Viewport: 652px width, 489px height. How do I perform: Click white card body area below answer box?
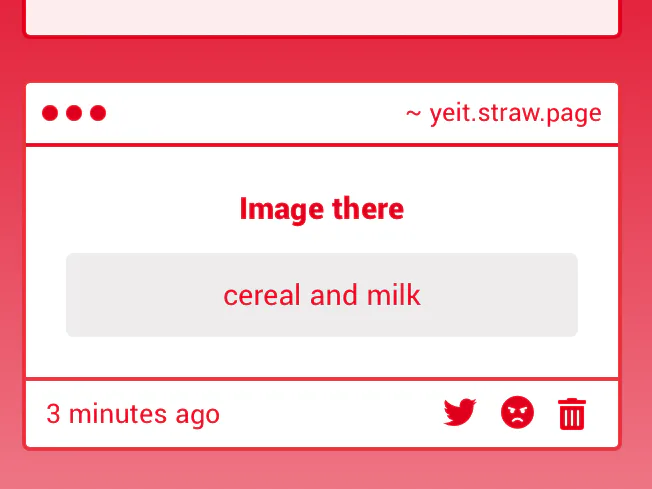(322, 357)
